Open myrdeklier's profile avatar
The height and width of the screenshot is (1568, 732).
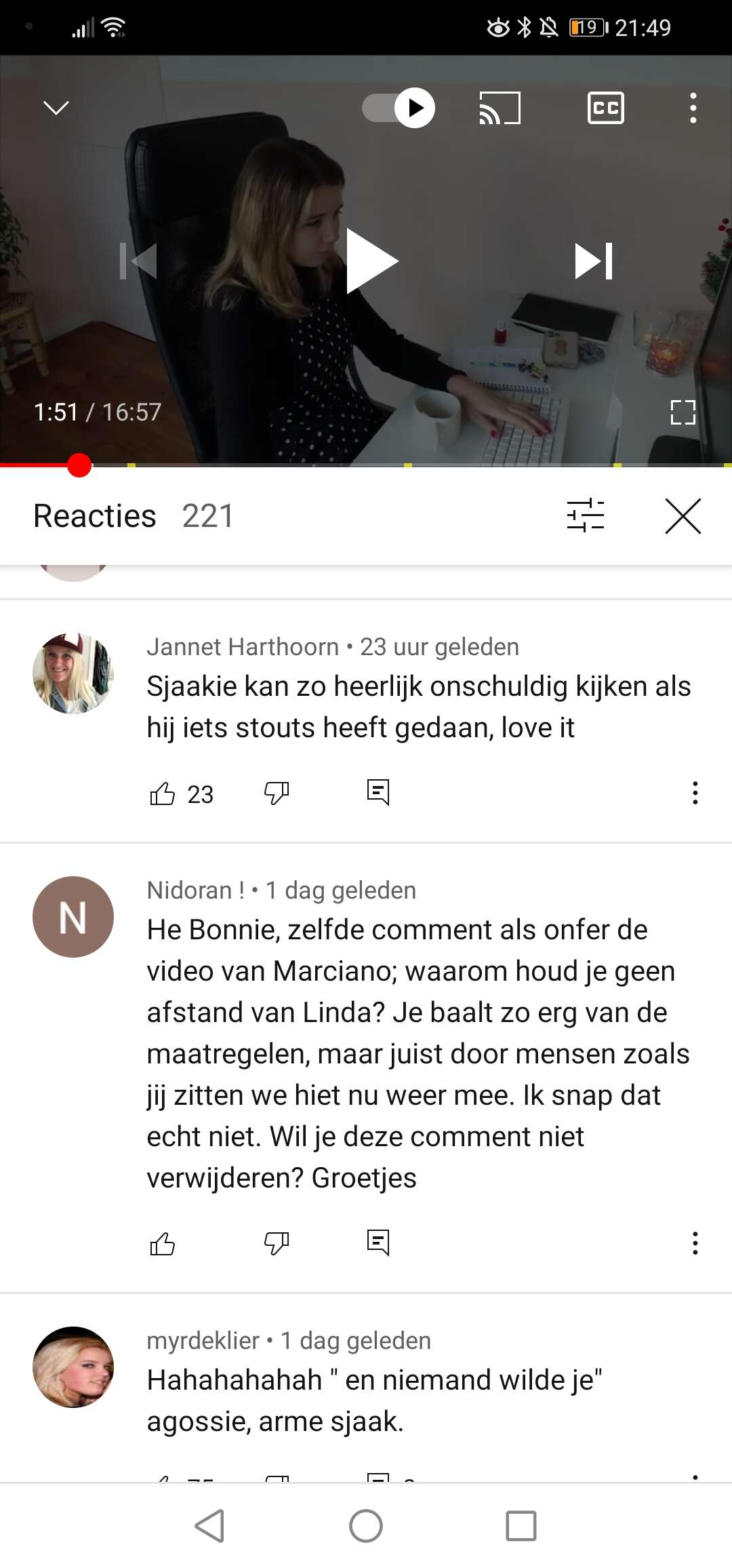73,1367
